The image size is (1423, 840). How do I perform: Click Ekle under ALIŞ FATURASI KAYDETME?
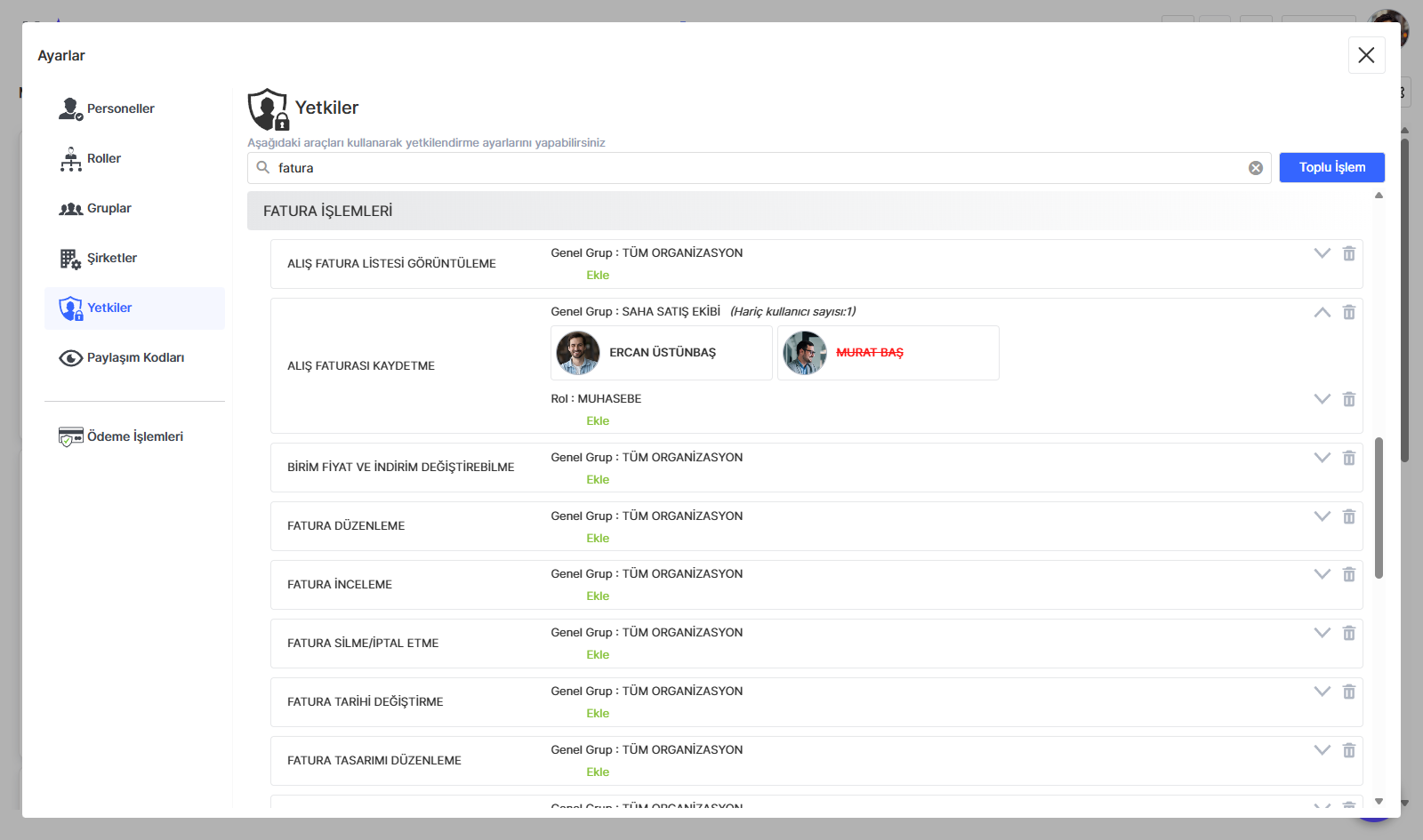(x=598, y=421)
